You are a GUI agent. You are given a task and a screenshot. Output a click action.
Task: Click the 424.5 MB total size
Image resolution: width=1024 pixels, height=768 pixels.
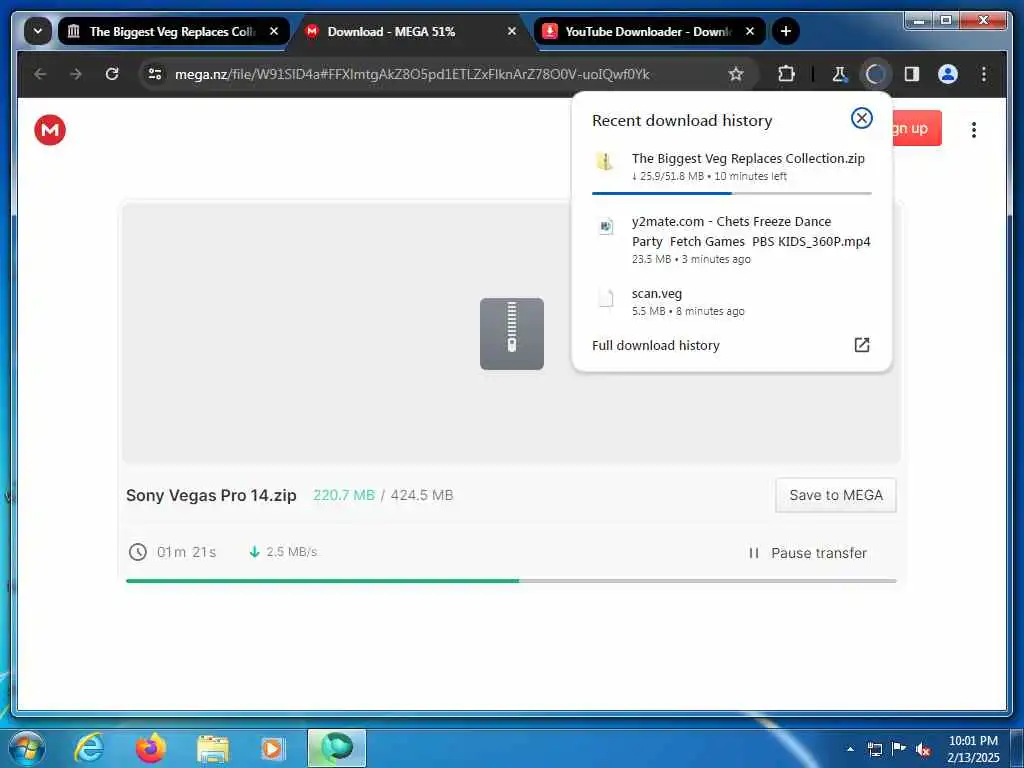(x=422, y=495)
